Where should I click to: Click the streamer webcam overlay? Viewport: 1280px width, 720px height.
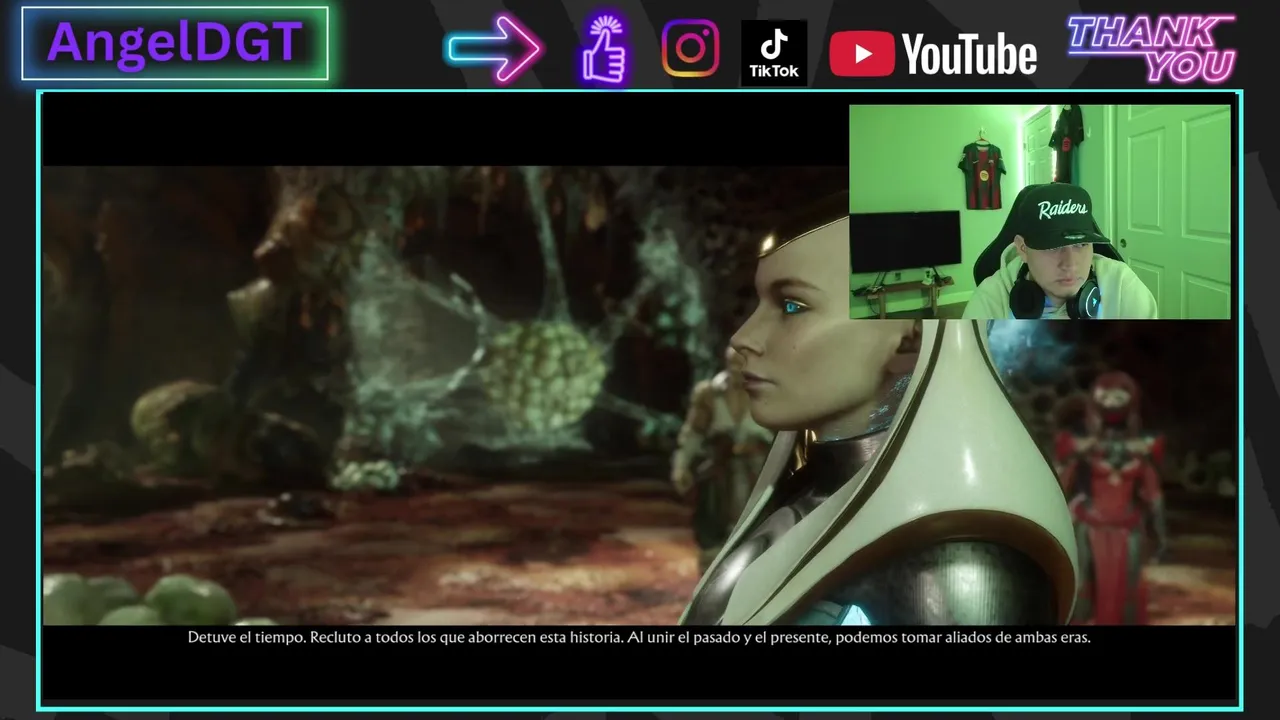(1040, 212)
